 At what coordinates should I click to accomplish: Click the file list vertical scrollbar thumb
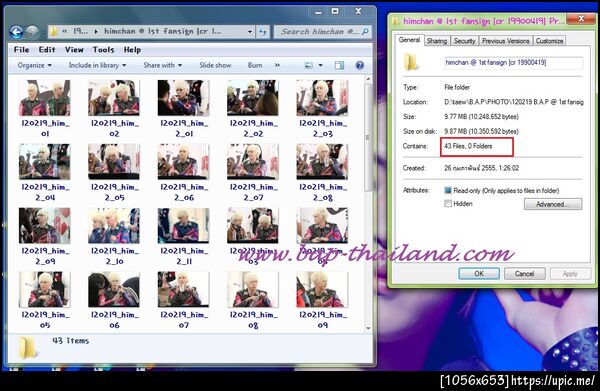[368, 138]
